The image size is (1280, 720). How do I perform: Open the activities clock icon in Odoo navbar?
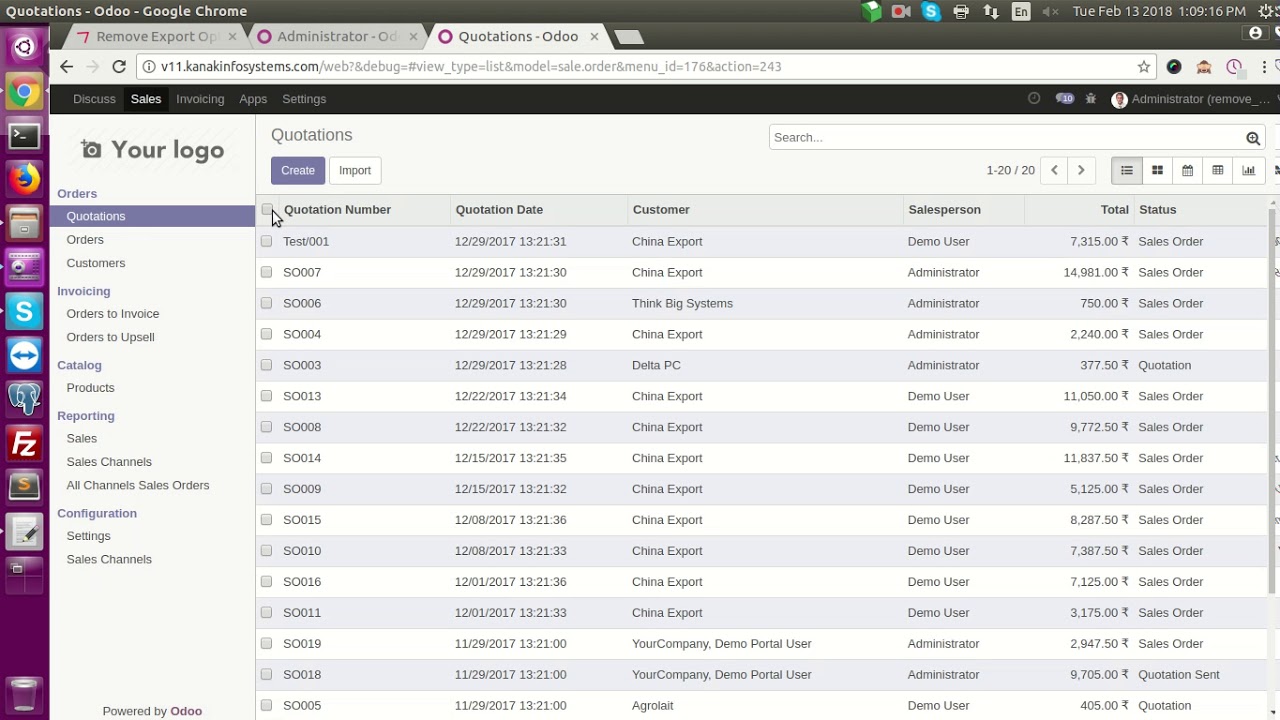(1034, 99)
